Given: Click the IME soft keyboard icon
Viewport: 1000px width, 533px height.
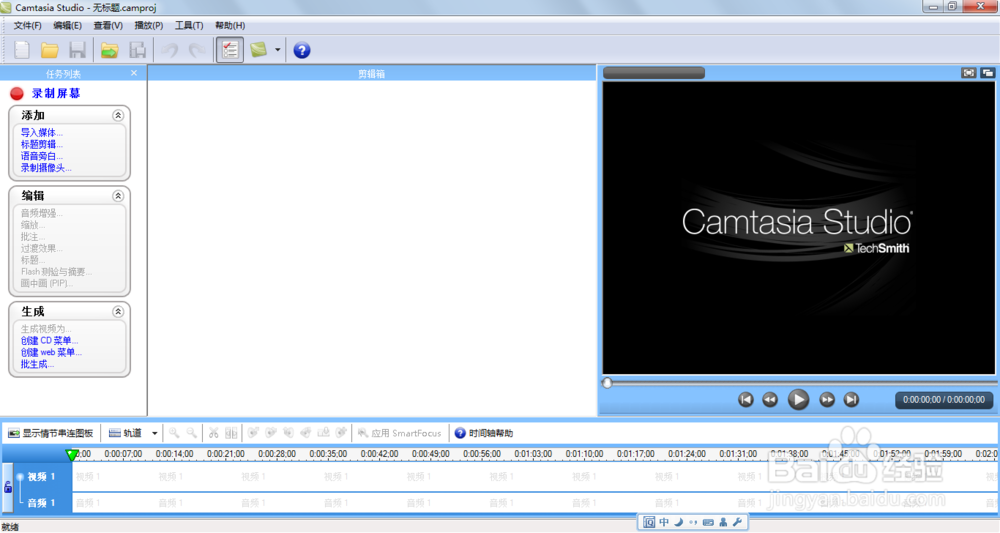Looking at the screenshot, I should pyautogui.click(x=708, y=522).
